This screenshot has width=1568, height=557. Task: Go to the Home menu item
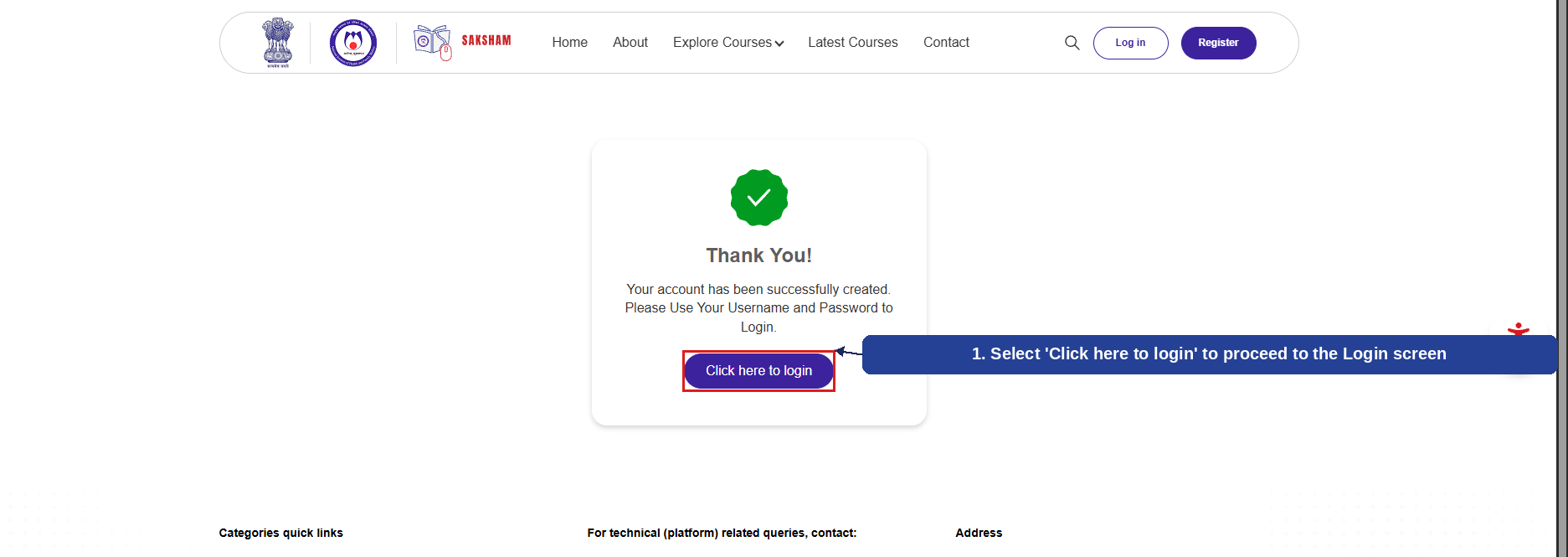569,42
